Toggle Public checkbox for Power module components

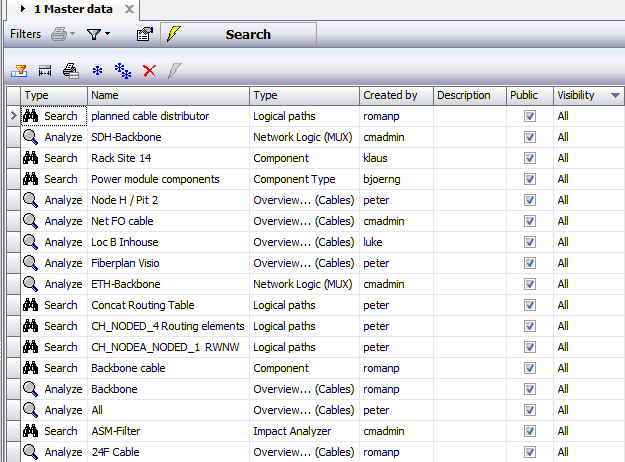[x=530, y=179]
